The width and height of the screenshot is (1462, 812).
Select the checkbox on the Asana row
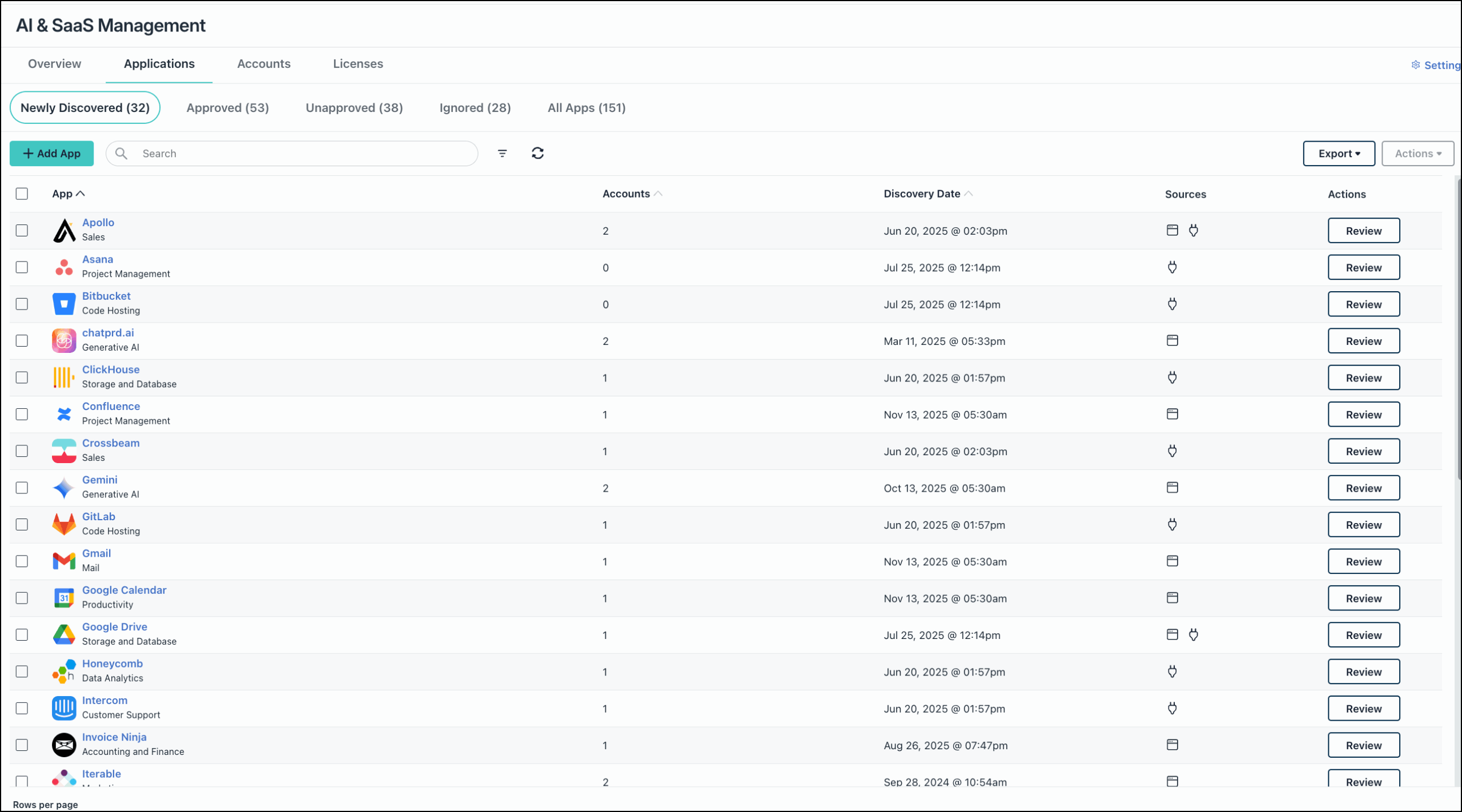pos(22,267)
